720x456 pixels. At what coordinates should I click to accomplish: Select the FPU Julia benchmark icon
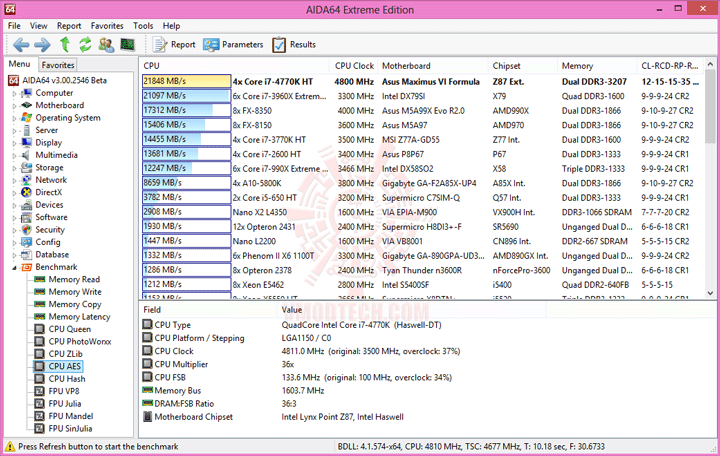point(40,404)
